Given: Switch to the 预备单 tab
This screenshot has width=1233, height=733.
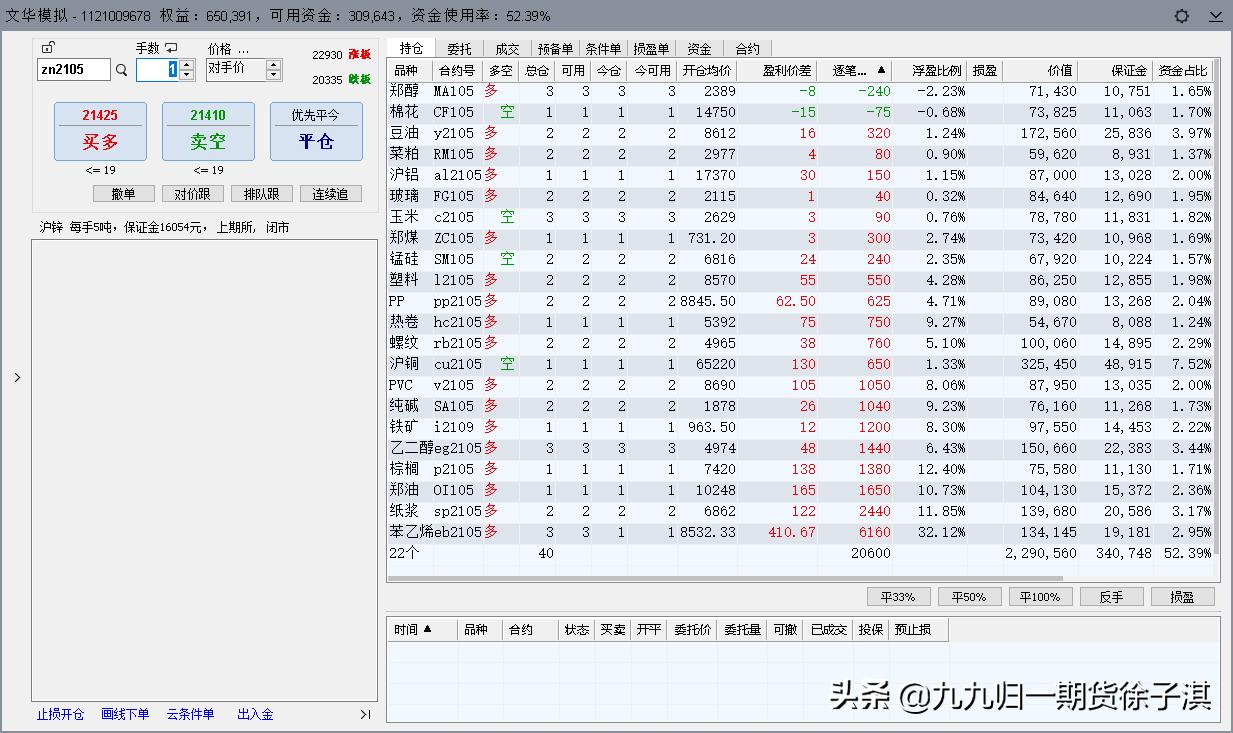Looking at the screenshot, I should point(555,48).
